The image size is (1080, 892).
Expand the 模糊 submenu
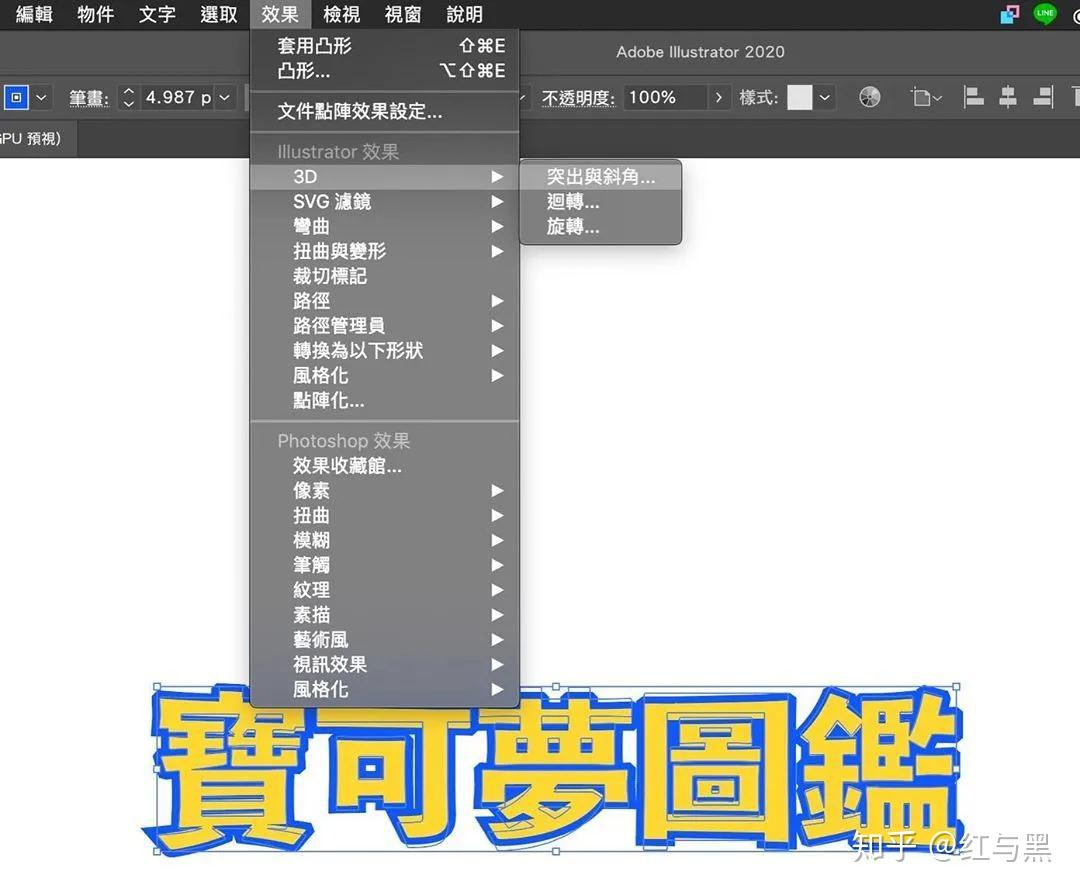384,540
